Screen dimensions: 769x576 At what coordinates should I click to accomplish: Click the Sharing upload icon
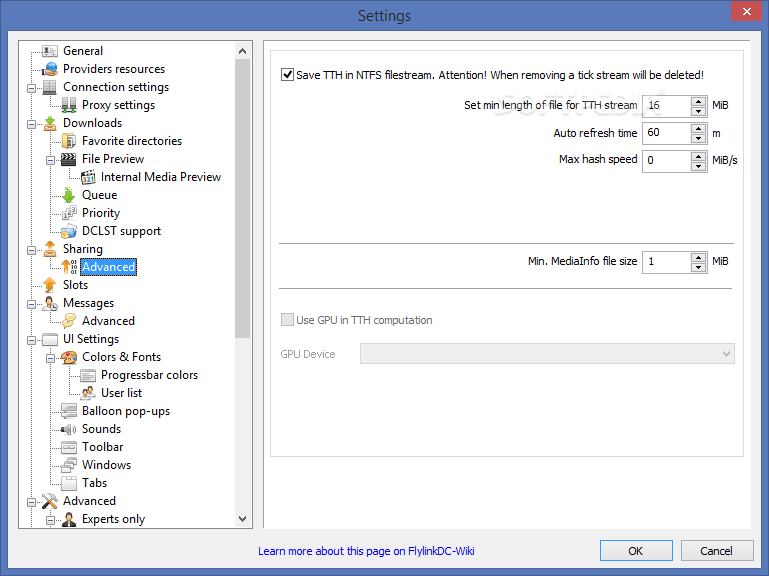click(x=50, y=249)
